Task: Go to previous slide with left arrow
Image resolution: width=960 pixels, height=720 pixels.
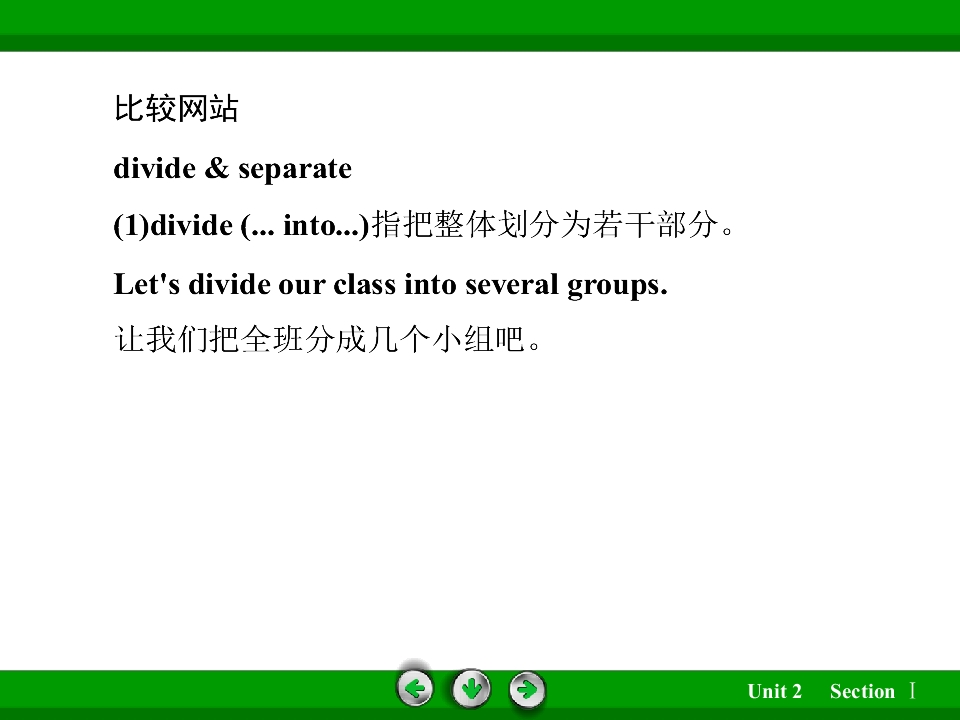Action: 415,689
